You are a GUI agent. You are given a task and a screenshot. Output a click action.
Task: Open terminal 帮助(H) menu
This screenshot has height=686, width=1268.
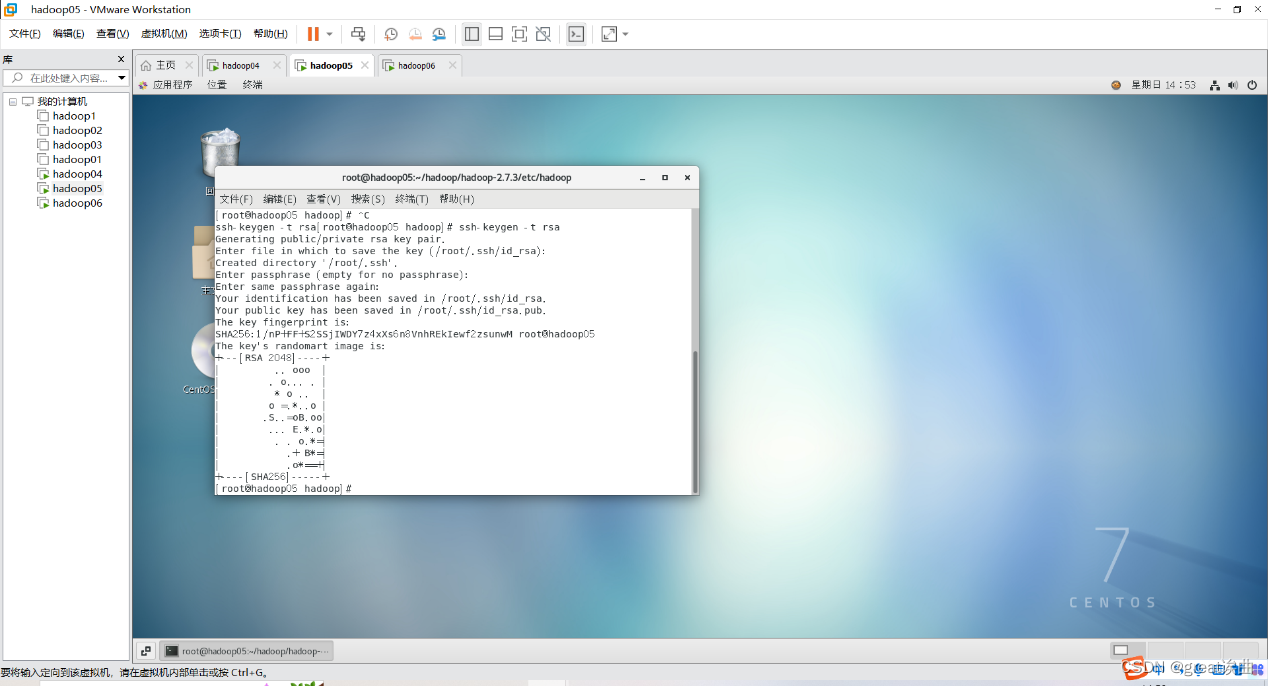click(x=457, y=199)
